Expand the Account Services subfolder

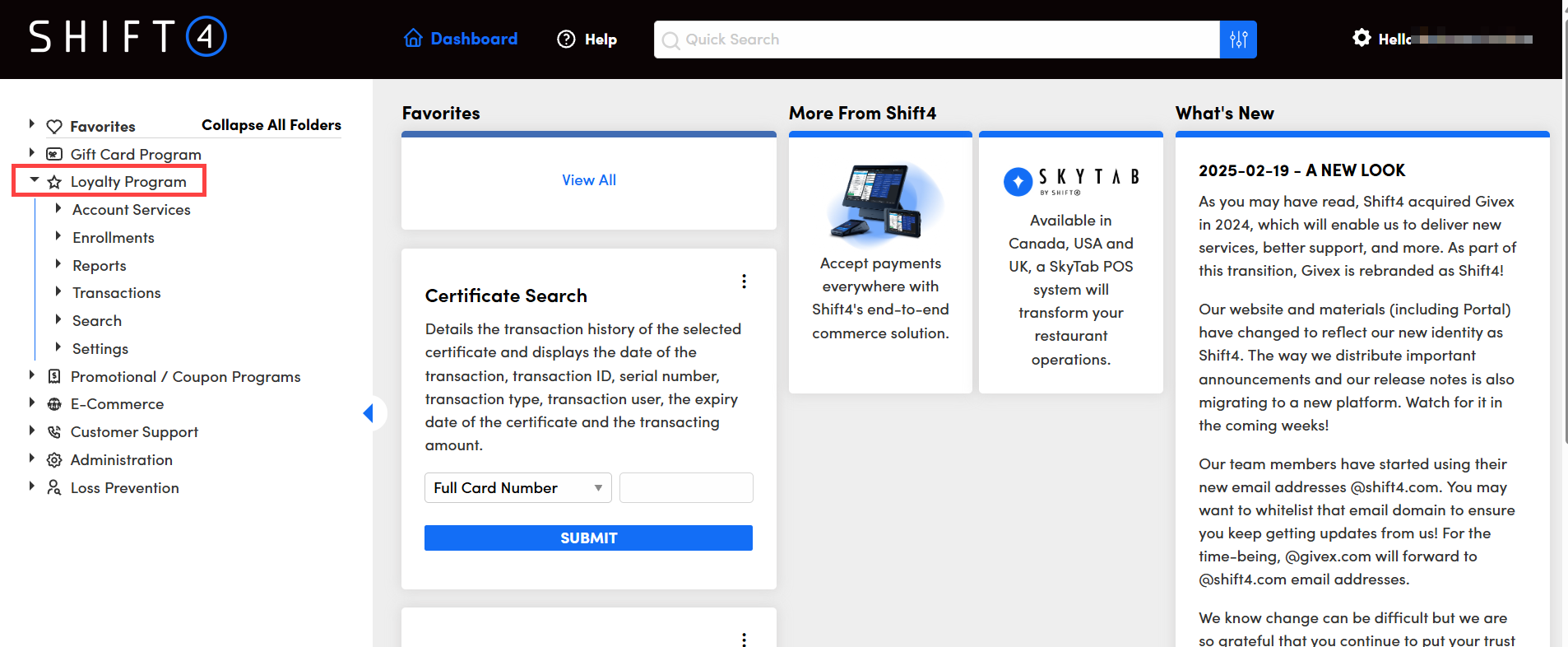pos(58,209)
